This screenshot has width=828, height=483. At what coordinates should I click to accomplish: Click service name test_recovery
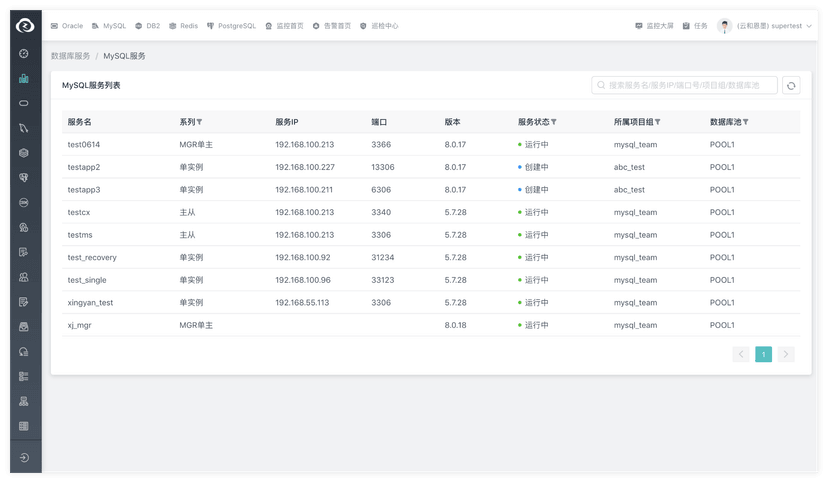(x=92, y=258)
